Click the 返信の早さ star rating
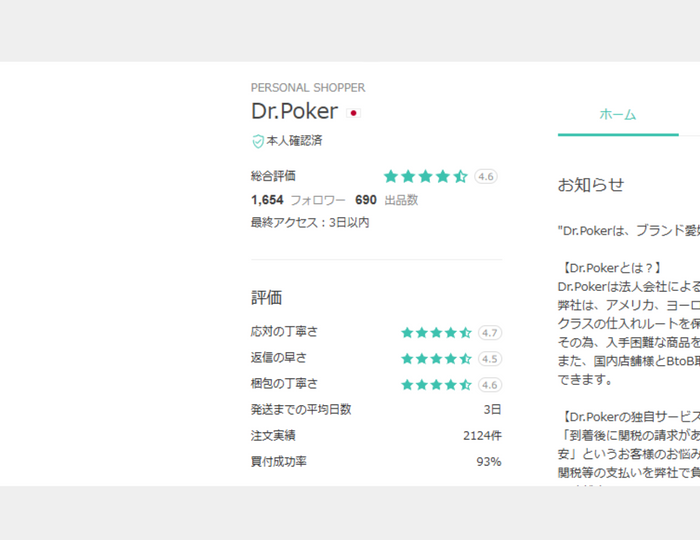This screenshot has width=700, height=540. pos(436,358)
